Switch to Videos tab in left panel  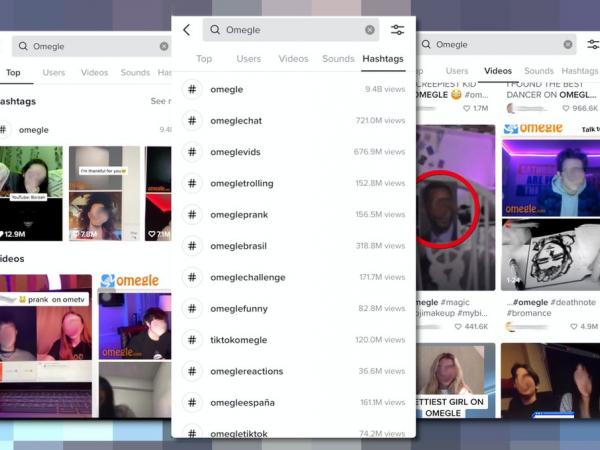[94, 73]
